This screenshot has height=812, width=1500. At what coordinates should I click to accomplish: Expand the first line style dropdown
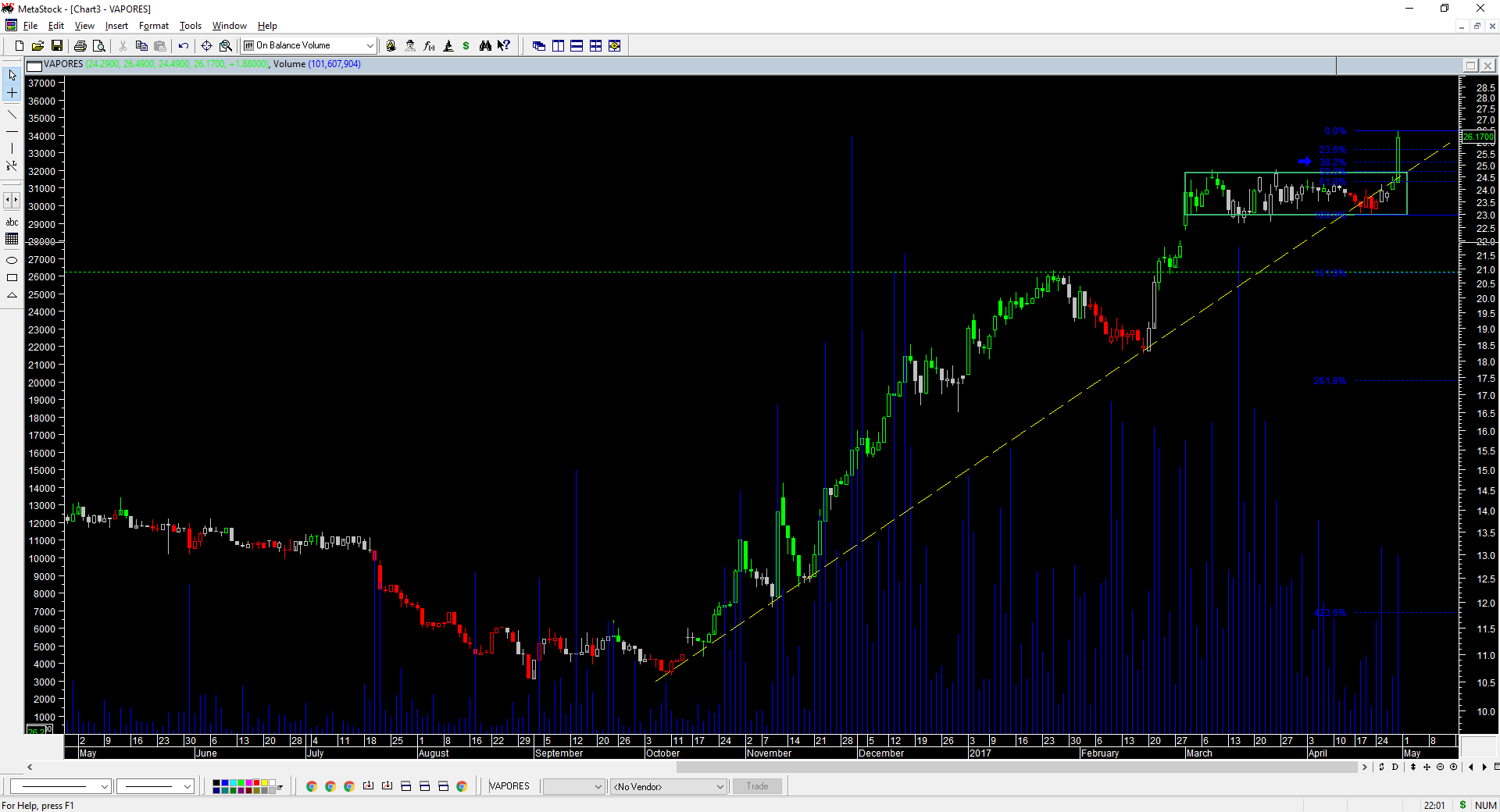point(104,787)
